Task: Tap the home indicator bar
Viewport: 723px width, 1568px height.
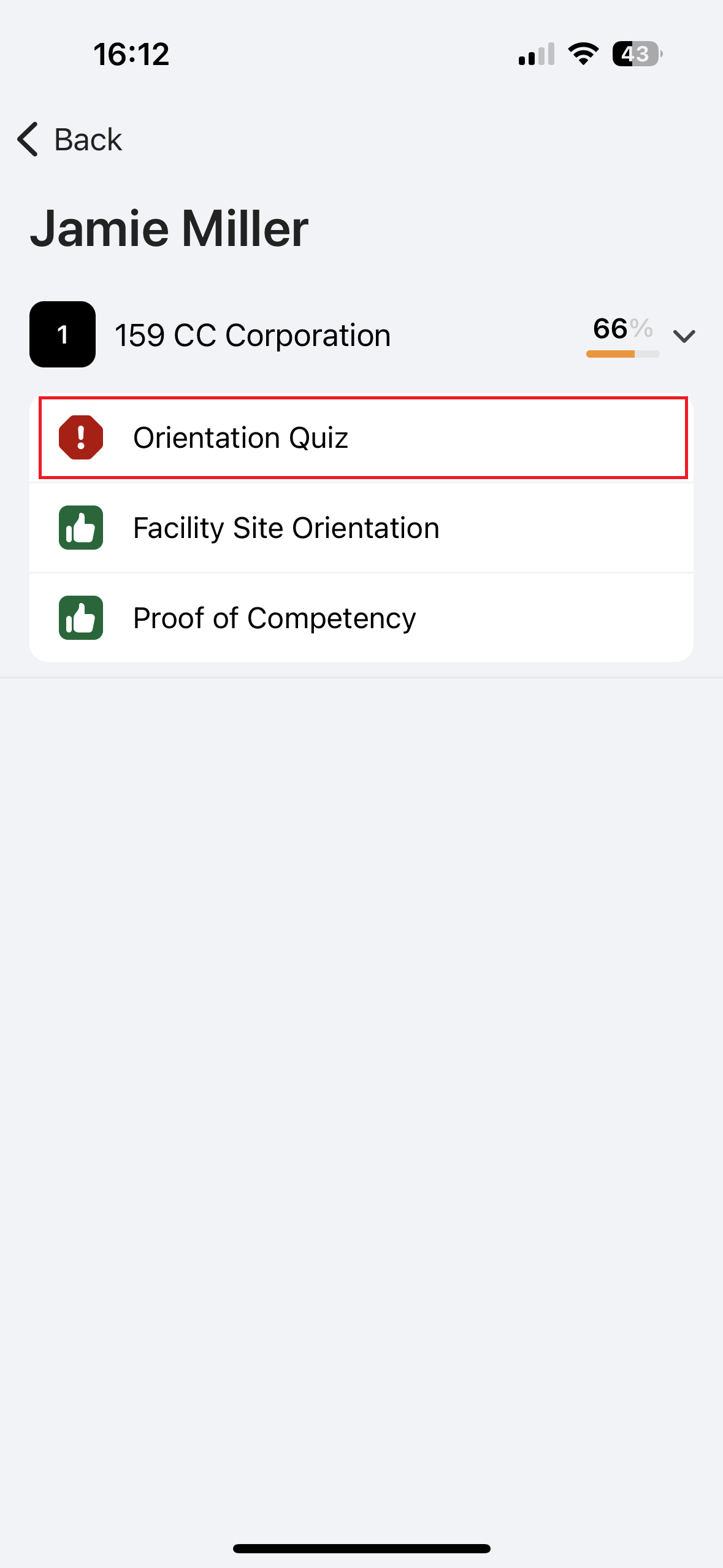Action: point(361,1548)
